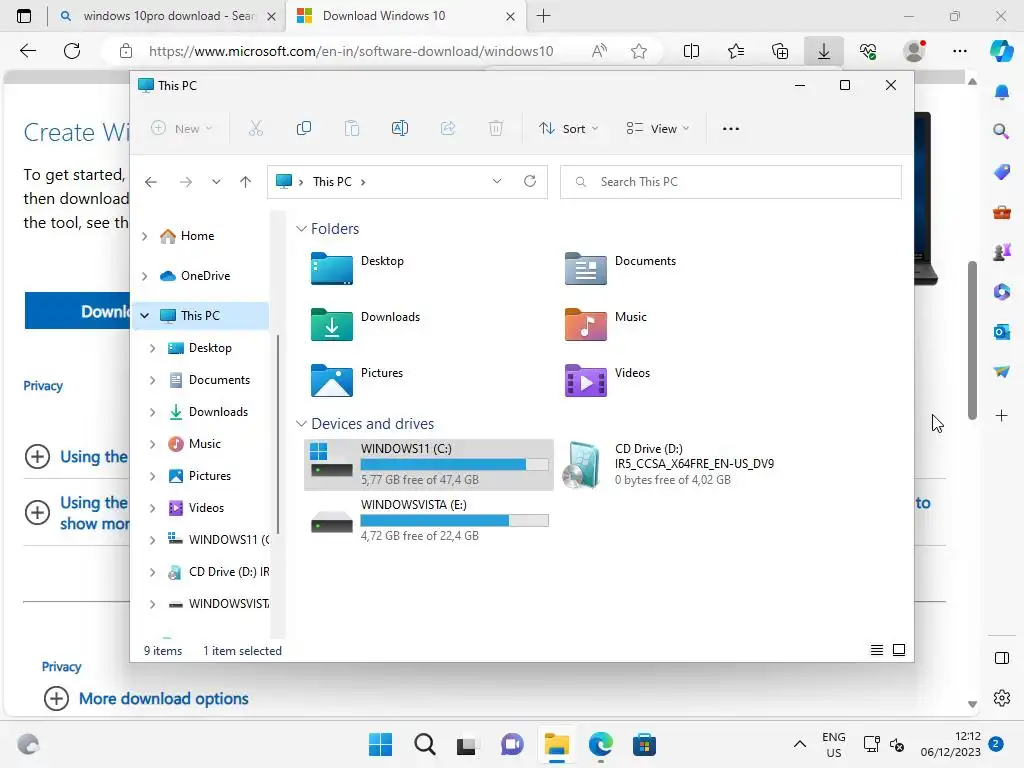
Task: Click the Share icon in Explorer toolbar
Action: click(x=448, y=129)
